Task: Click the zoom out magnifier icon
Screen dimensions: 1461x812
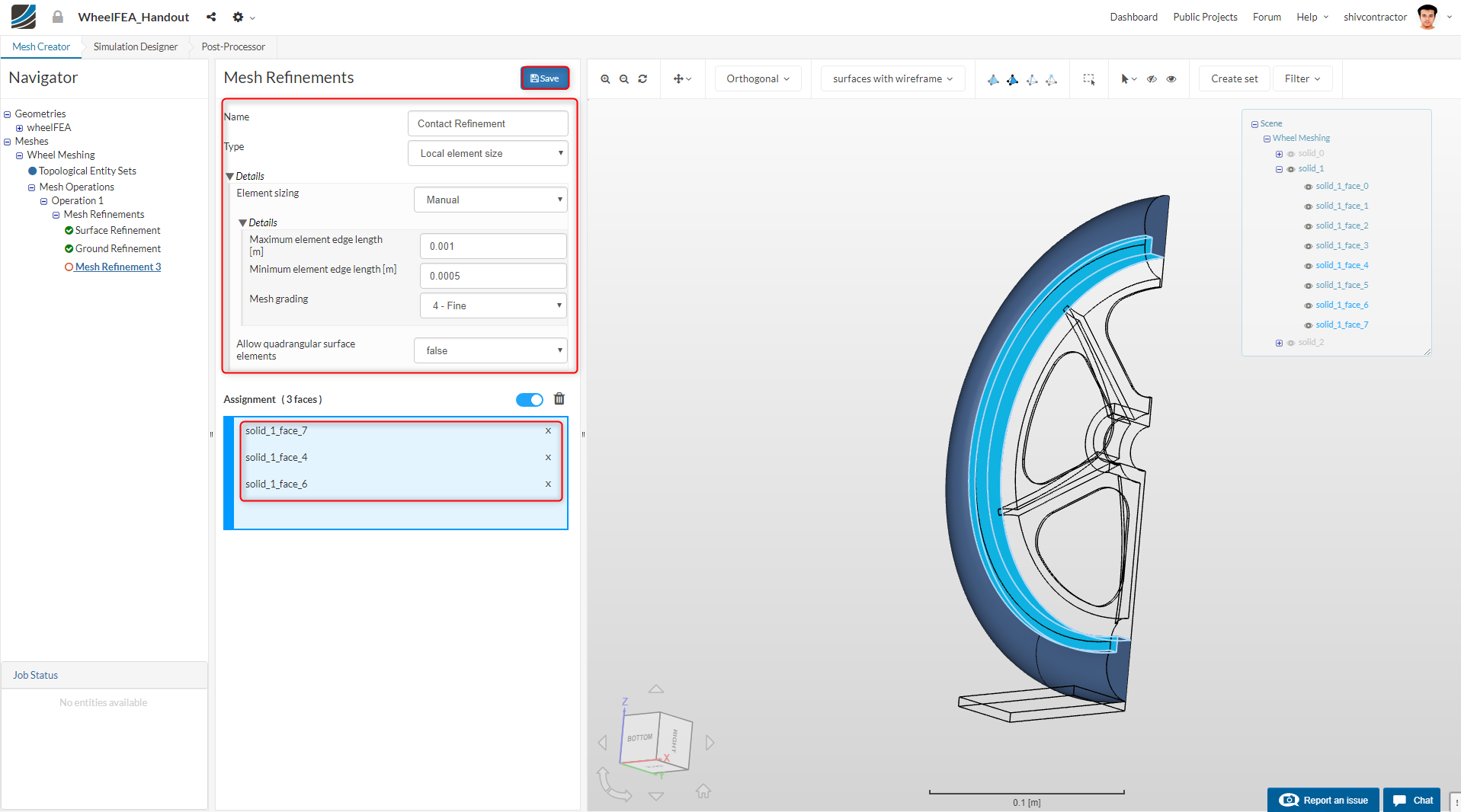Action: (624, 79)
